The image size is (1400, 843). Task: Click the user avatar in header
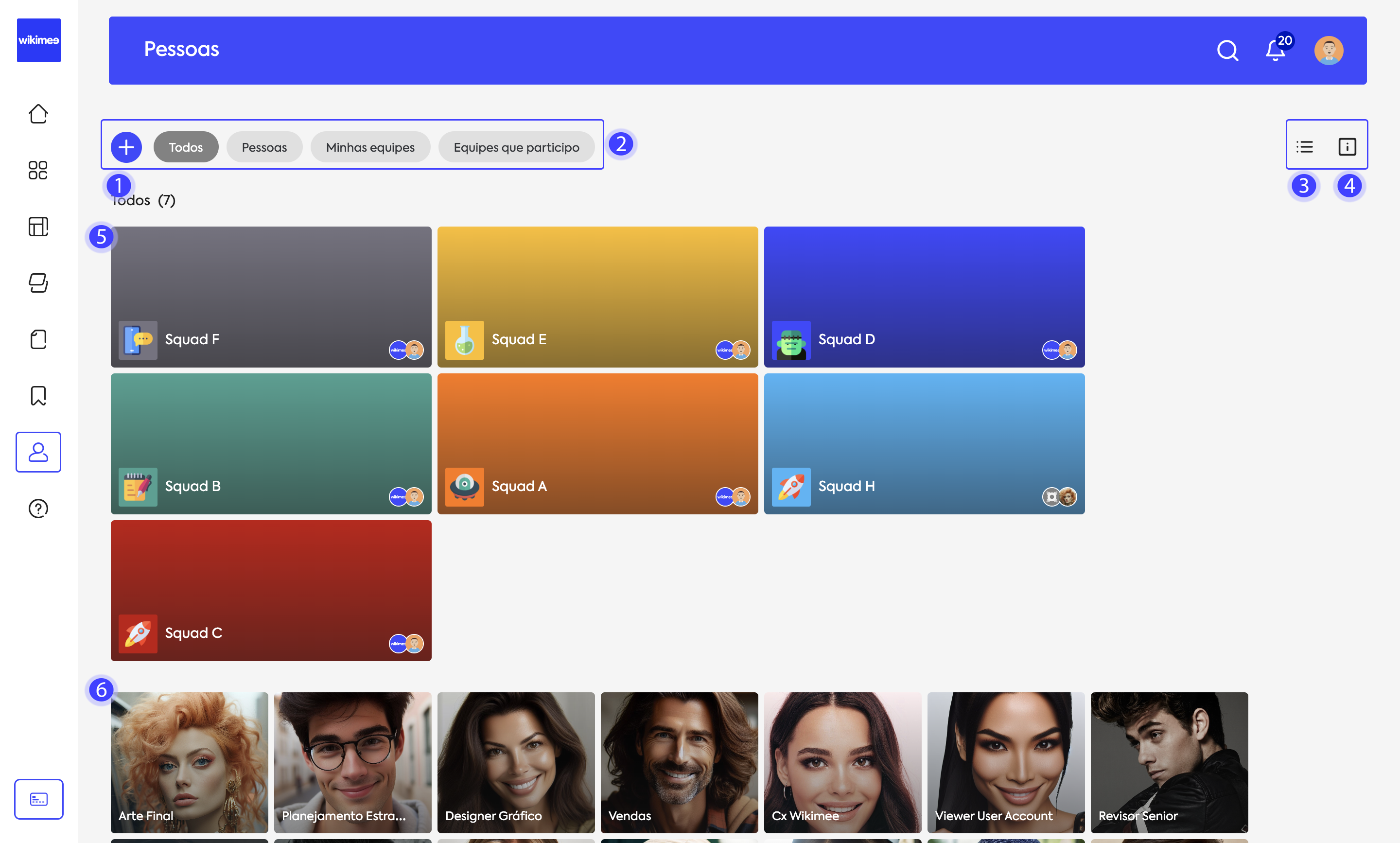1328,51
